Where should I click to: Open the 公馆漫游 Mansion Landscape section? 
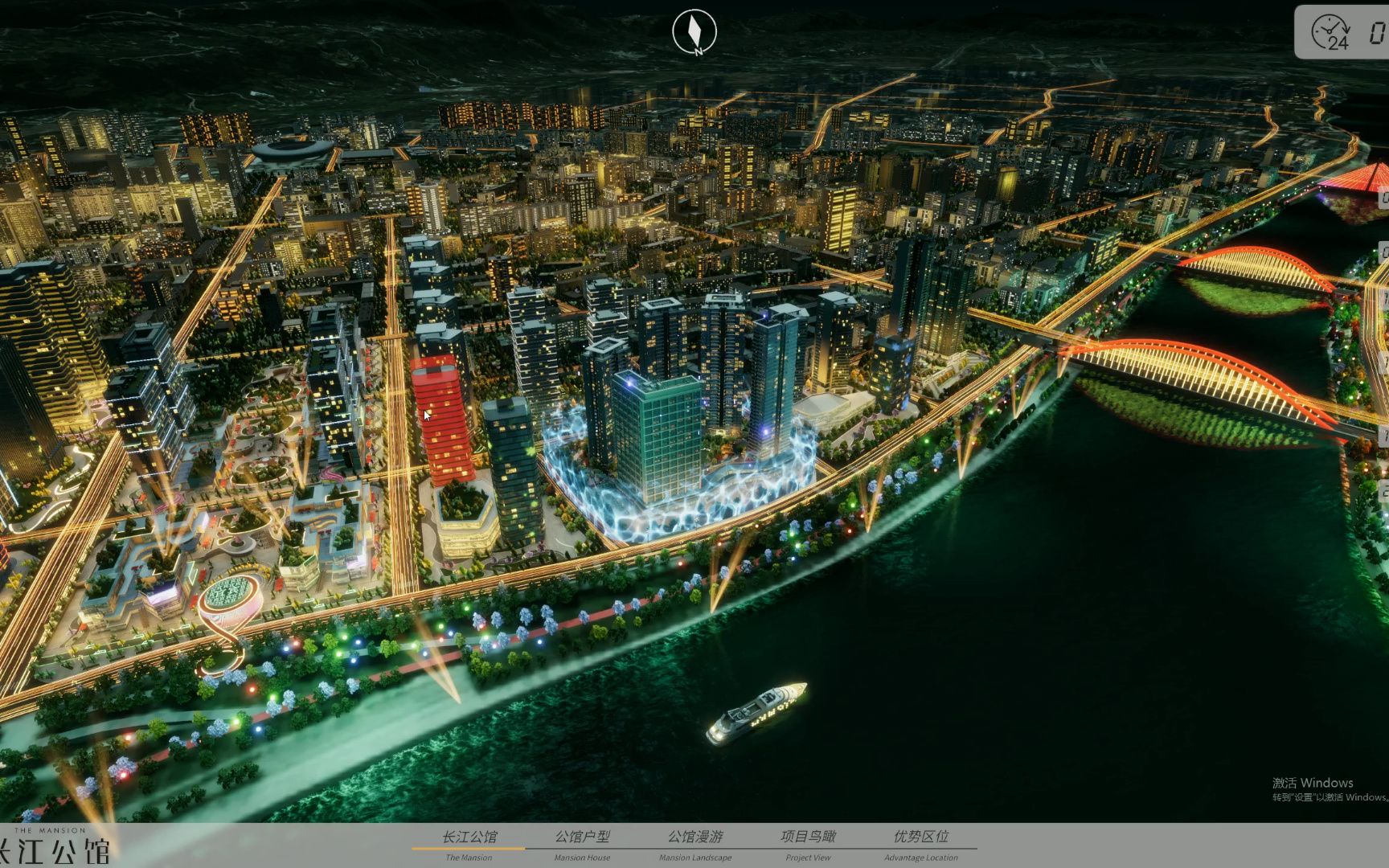coord(695,837)
